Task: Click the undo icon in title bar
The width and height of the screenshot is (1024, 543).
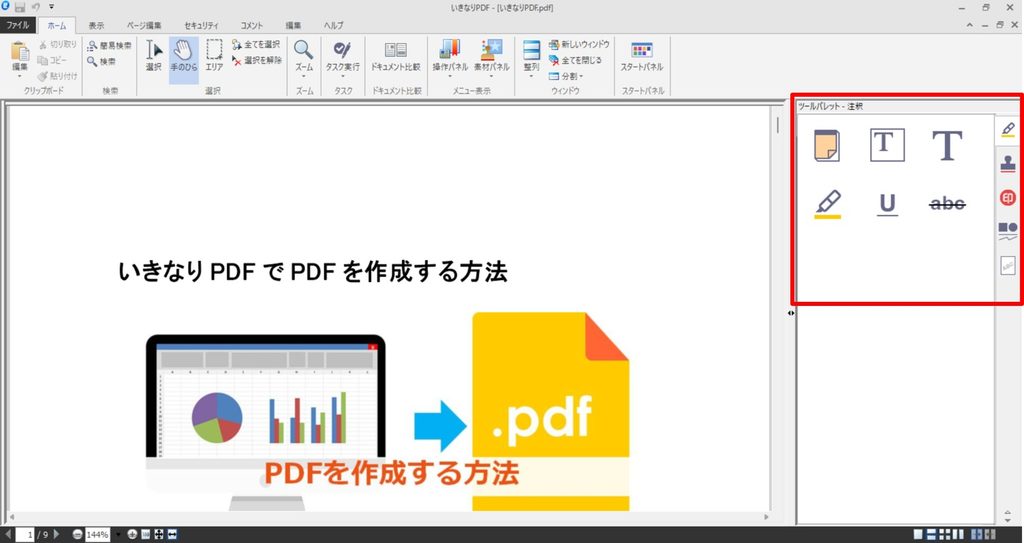Action: tap(36, 7)
